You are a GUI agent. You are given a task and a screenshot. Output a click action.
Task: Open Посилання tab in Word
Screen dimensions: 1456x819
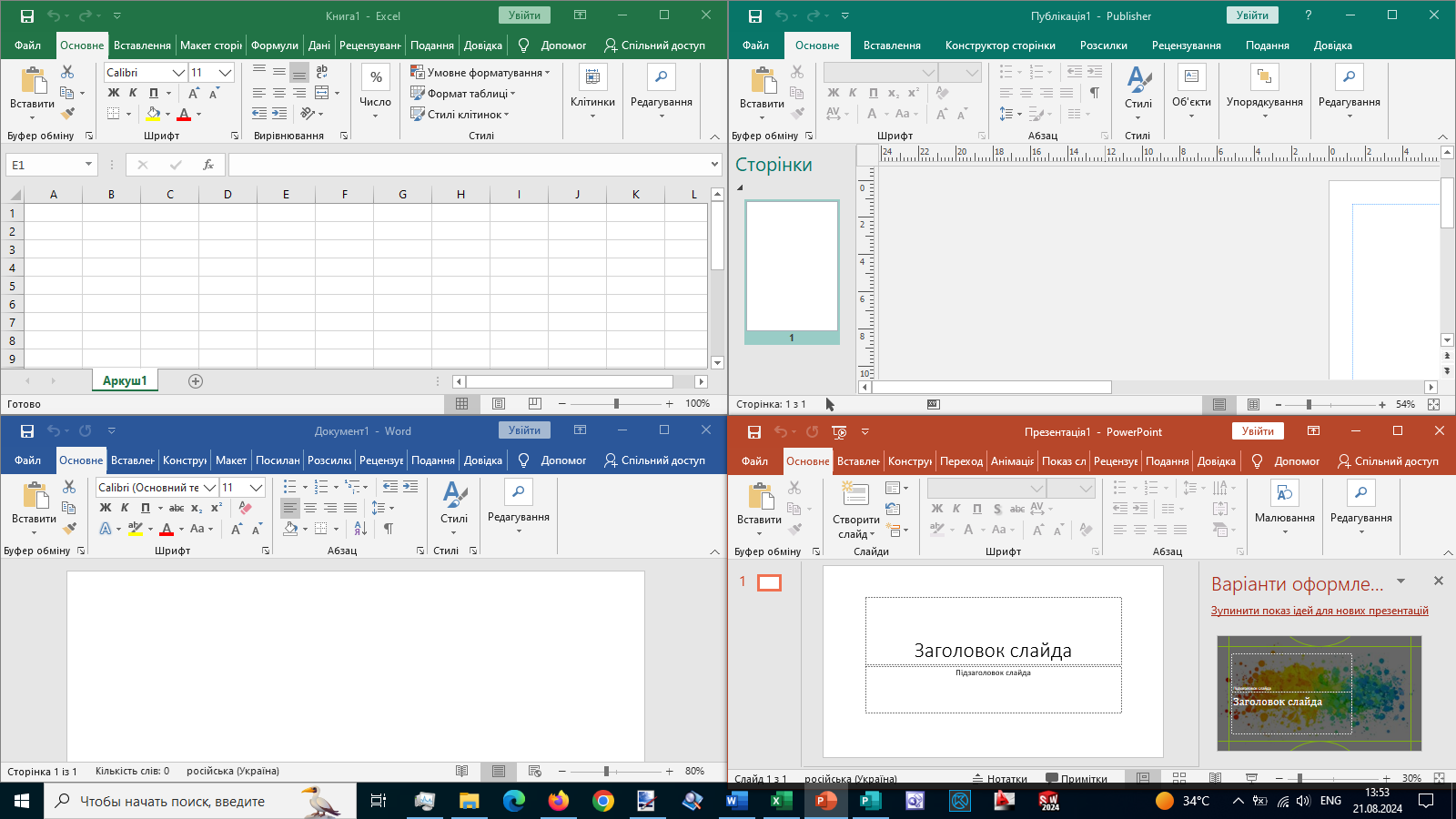[x=278, y=460]
